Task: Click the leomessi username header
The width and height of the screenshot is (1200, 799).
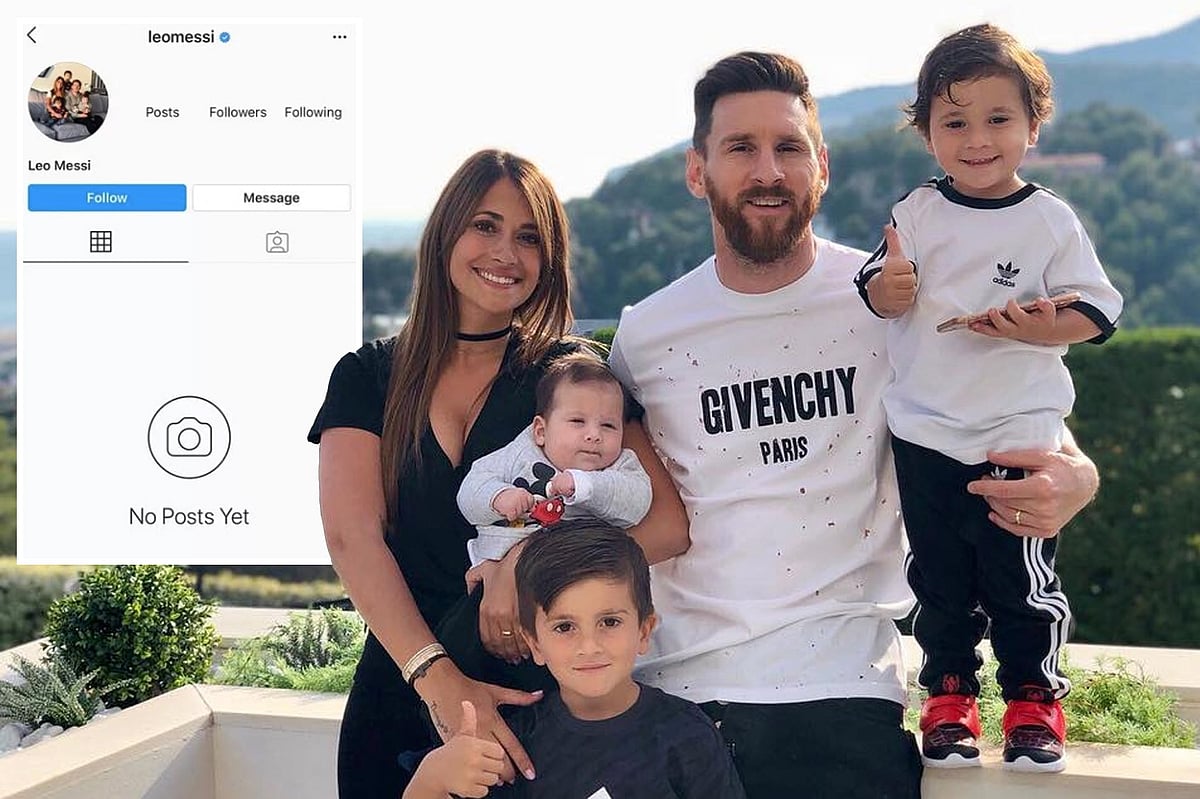Action: [181, 37]
